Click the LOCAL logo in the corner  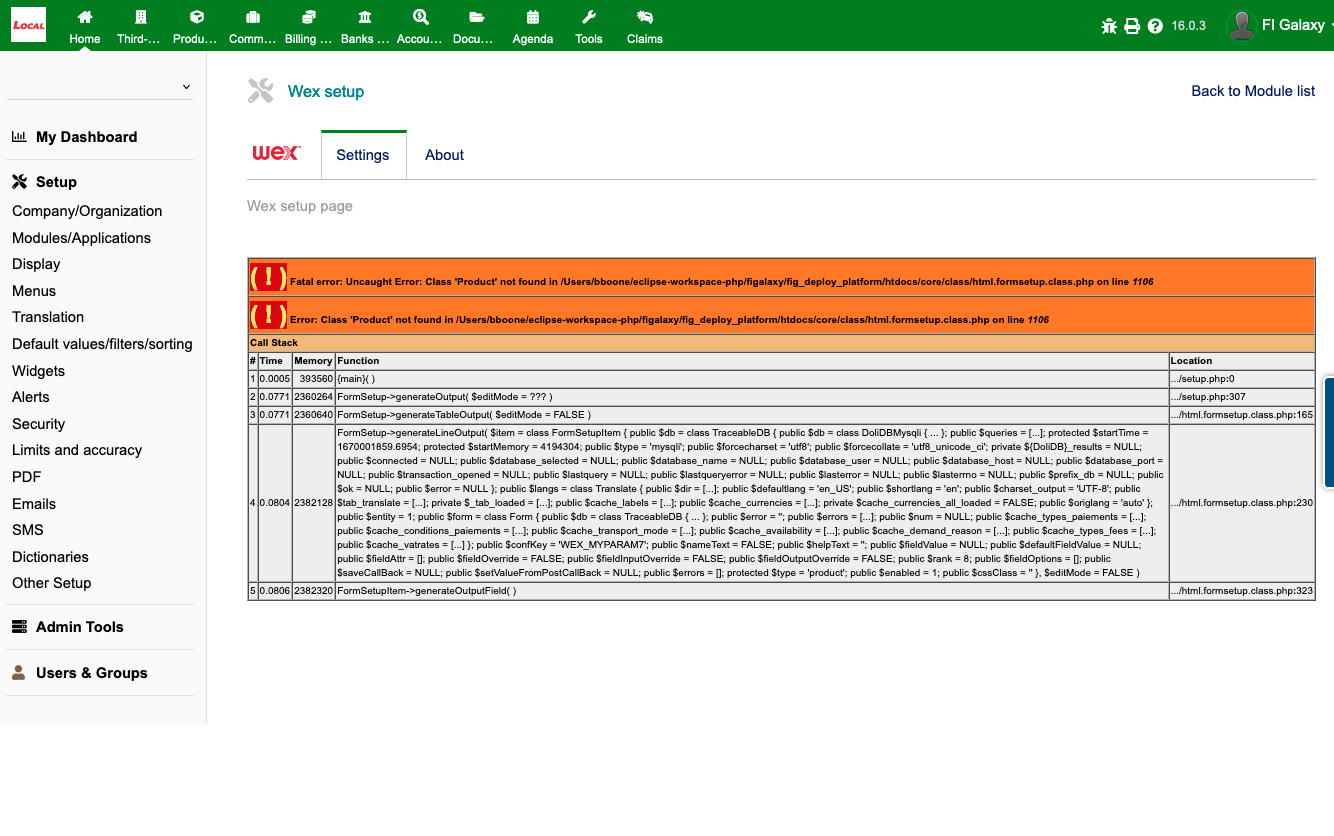tap(27, 24)
